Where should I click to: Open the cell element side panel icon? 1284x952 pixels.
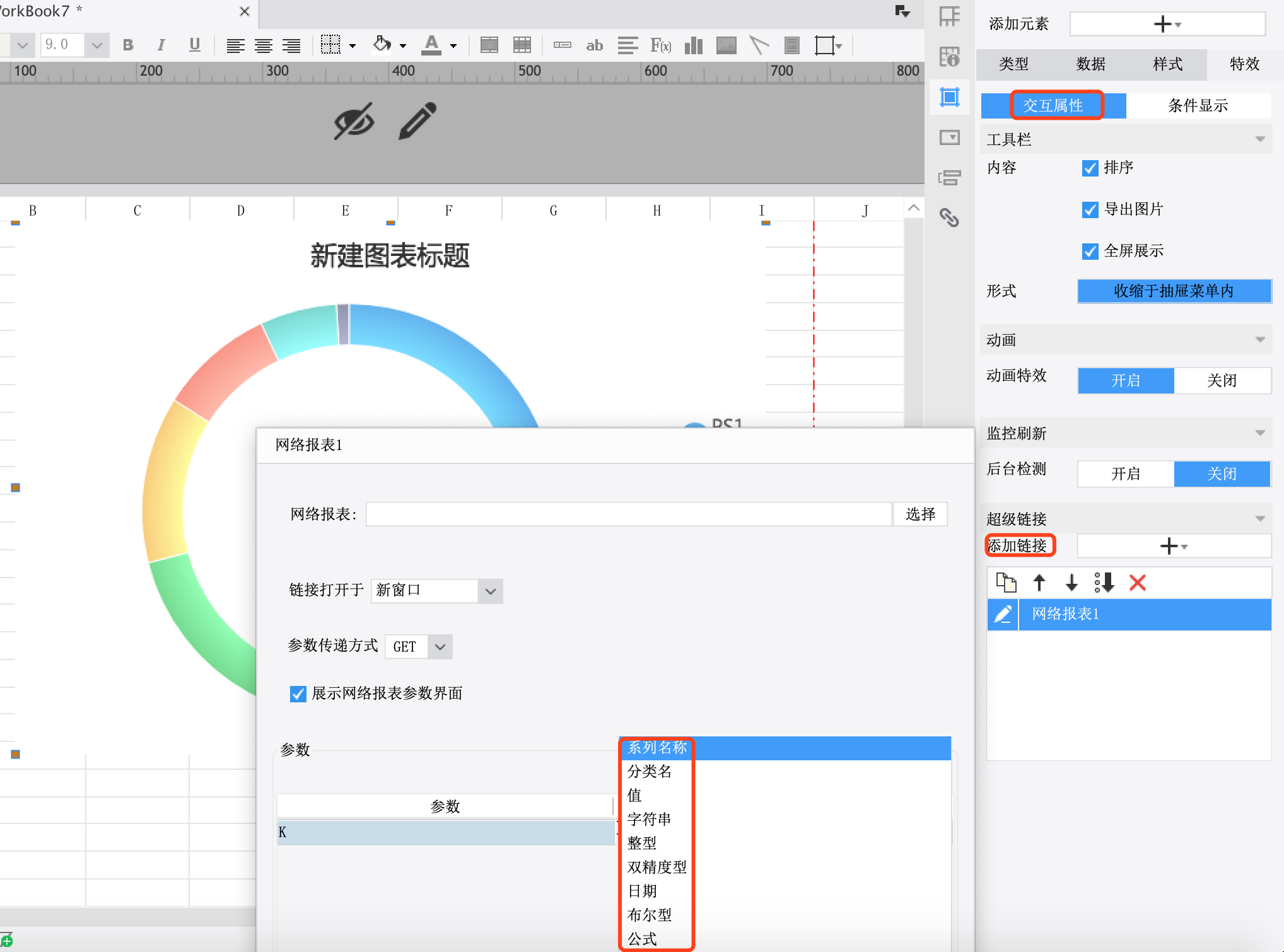(x=950, y=17)
